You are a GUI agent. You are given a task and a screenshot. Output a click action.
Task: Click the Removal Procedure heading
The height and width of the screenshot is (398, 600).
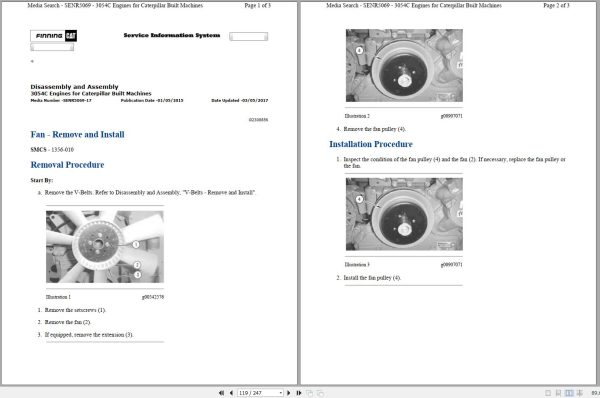[x=67, y=165]
